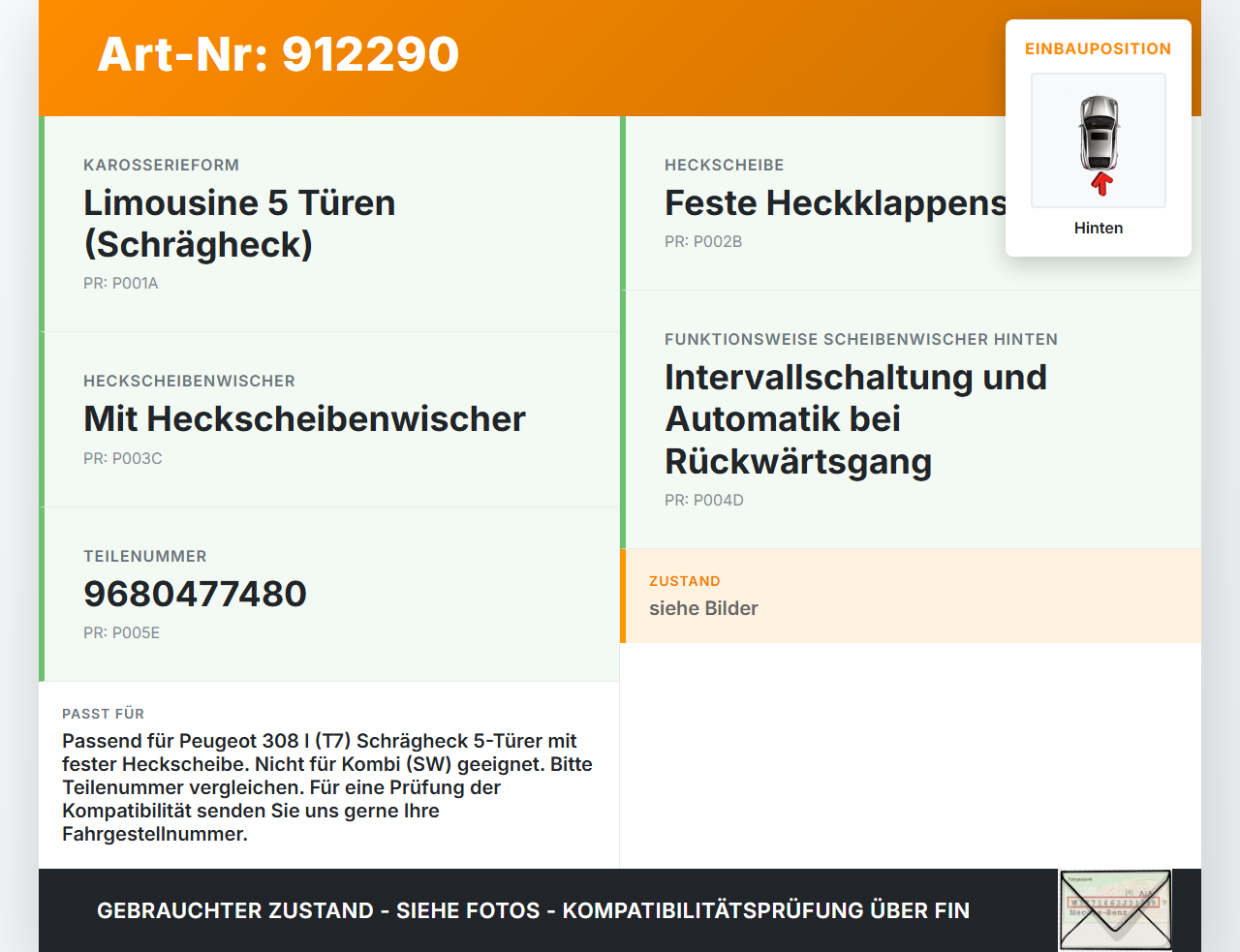The height and width of the screenshot is (952, 1240).
Task: Select the part number 9680477480
Action: [x=195, y=594]
